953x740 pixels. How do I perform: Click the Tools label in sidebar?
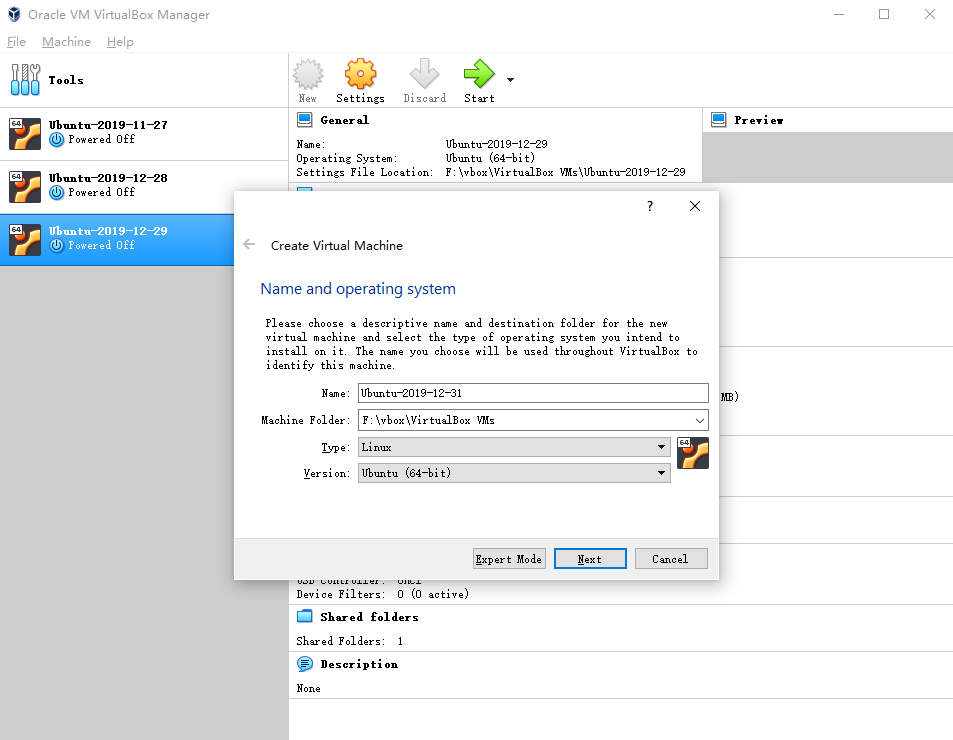(66, 80)
